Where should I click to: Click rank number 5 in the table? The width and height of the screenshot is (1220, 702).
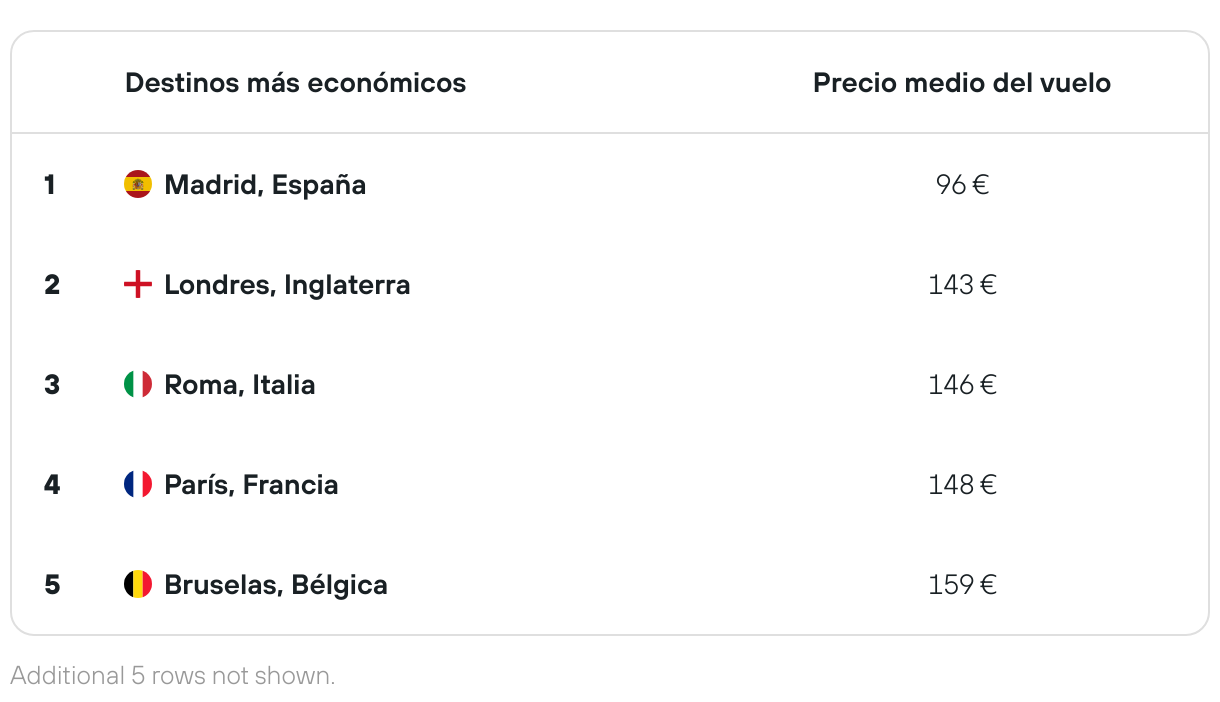[x=52, y=585]
